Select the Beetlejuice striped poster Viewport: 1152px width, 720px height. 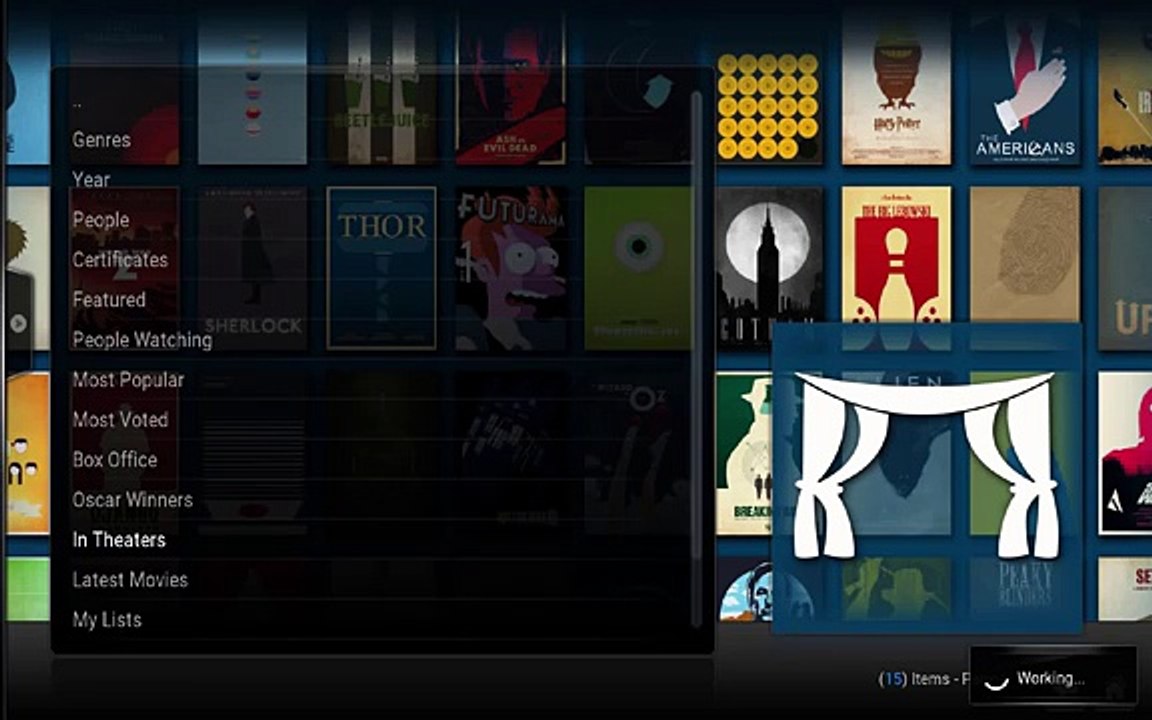[381, 87]
